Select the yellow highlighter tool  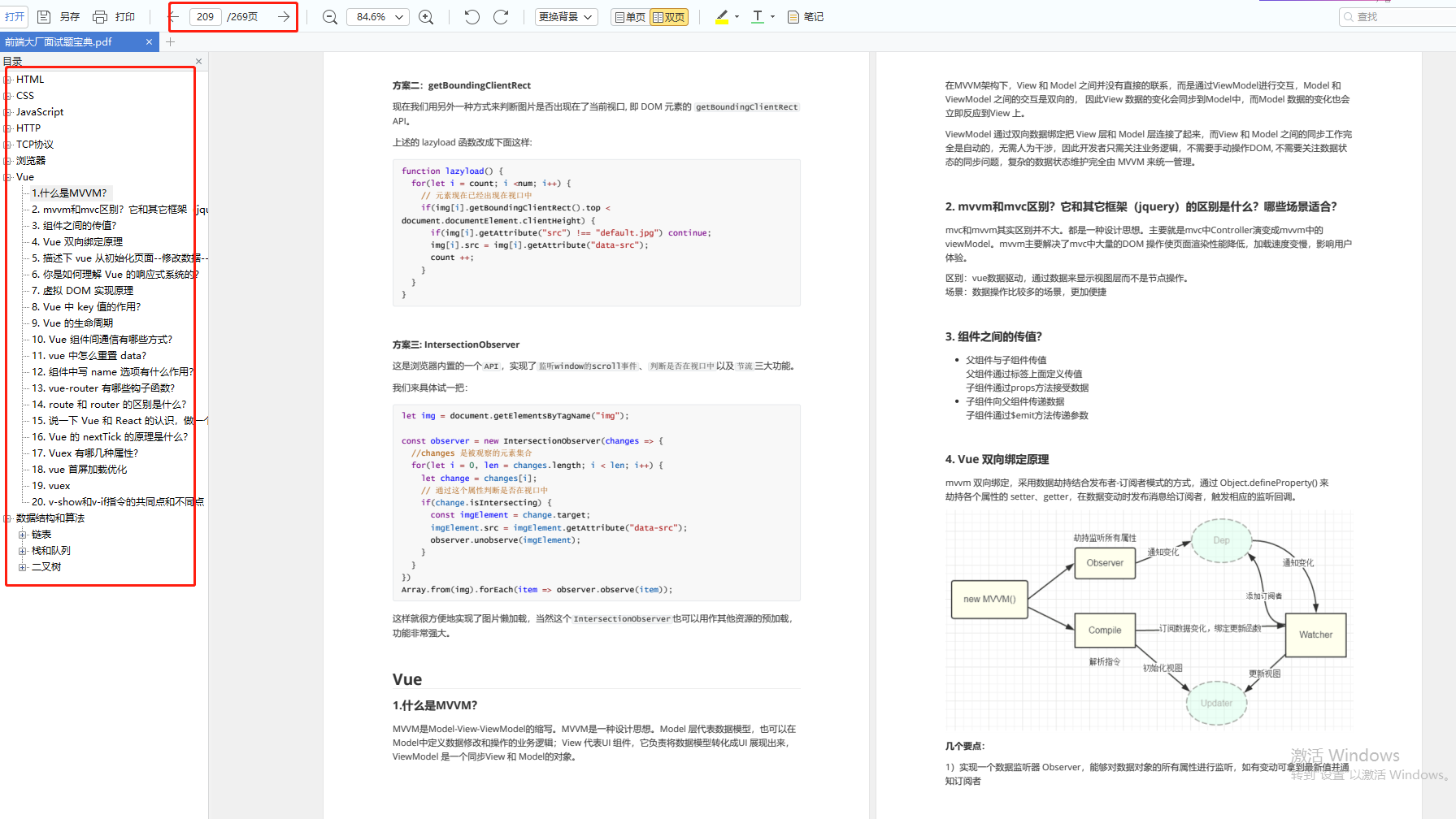click(x=721, y=17)
